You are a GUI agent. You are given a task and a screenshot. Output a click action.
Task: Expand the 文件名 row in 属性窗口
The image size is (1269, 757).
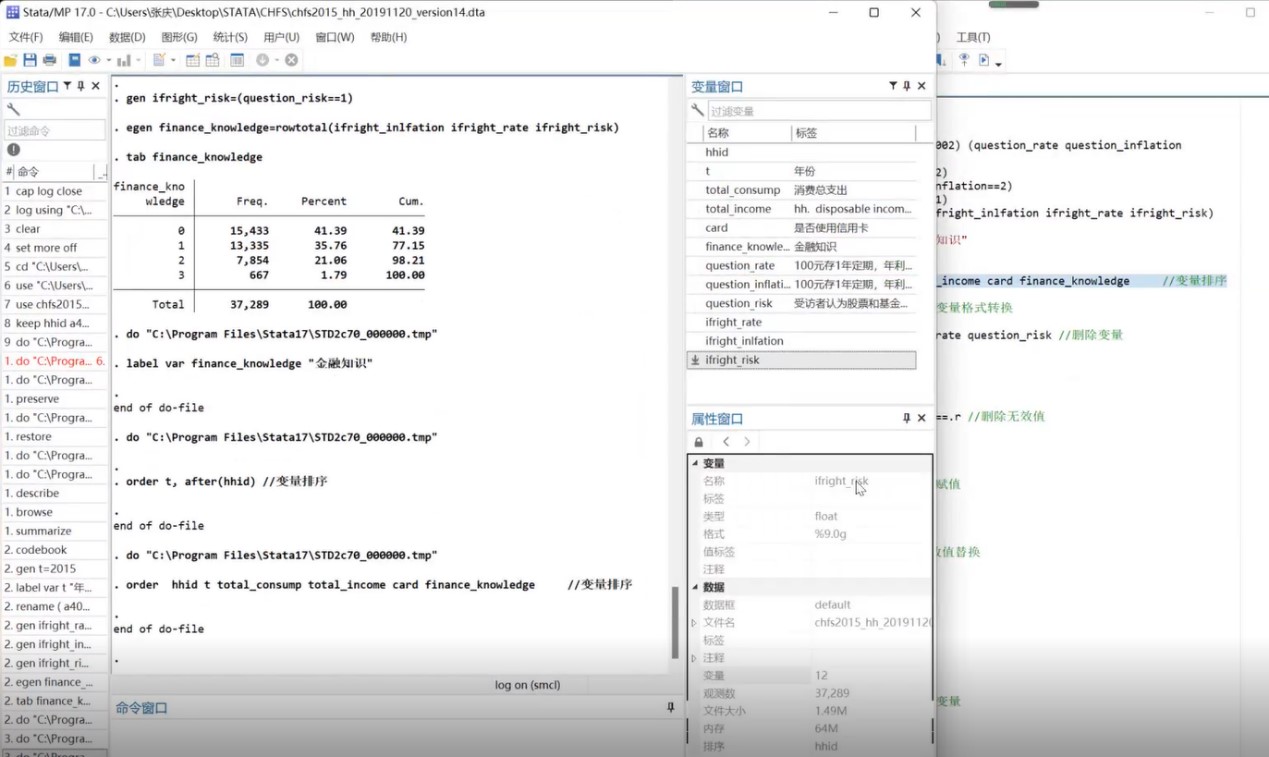[x=695, y=622]
